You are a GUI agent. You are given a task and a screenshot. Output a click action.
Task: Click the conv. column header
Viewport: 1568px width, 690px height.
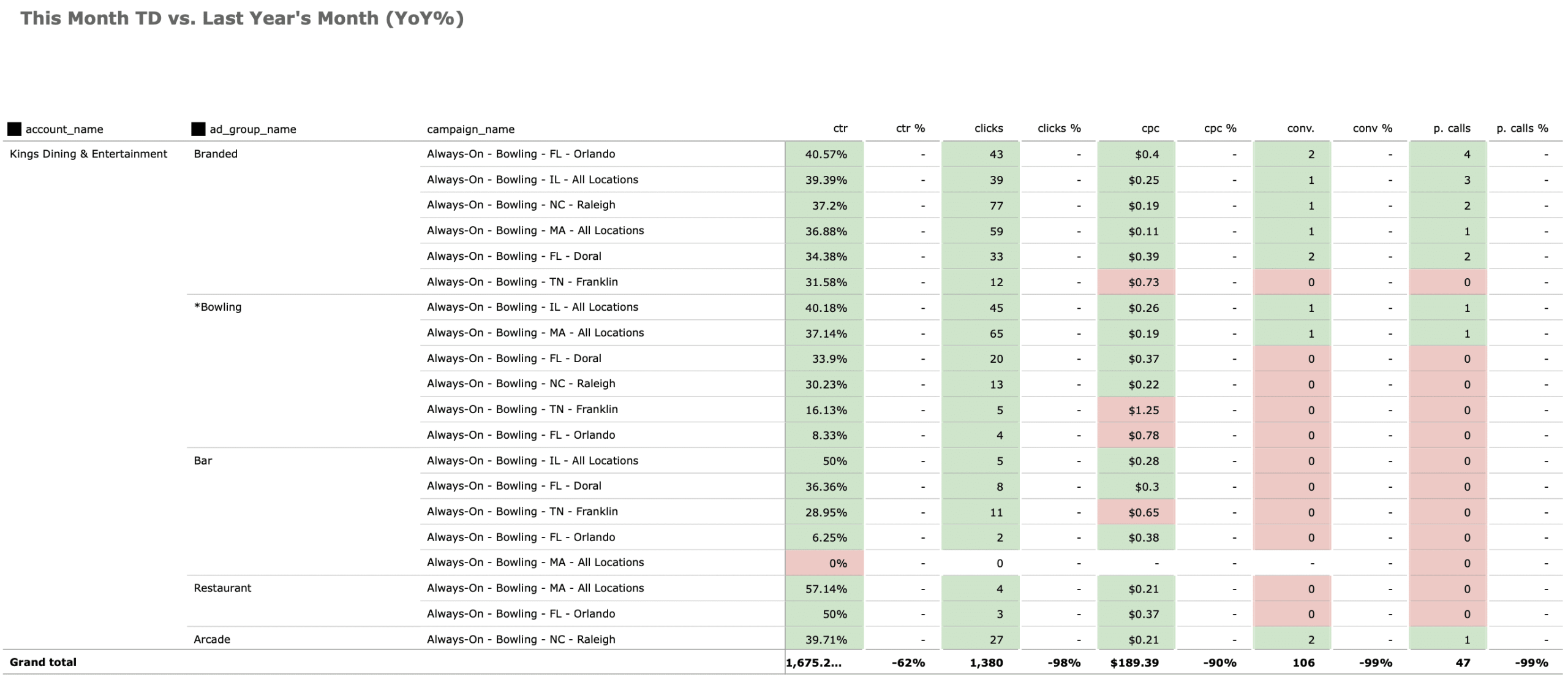[x=1300, y=129]
